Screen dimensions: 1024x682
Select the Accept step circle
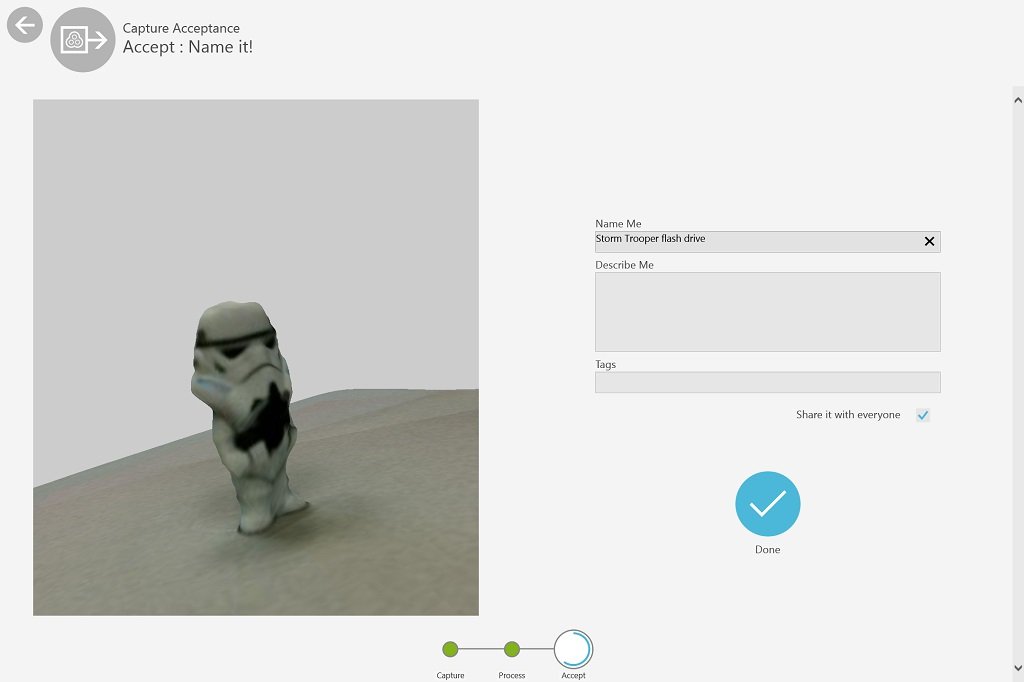click(573, 649)
